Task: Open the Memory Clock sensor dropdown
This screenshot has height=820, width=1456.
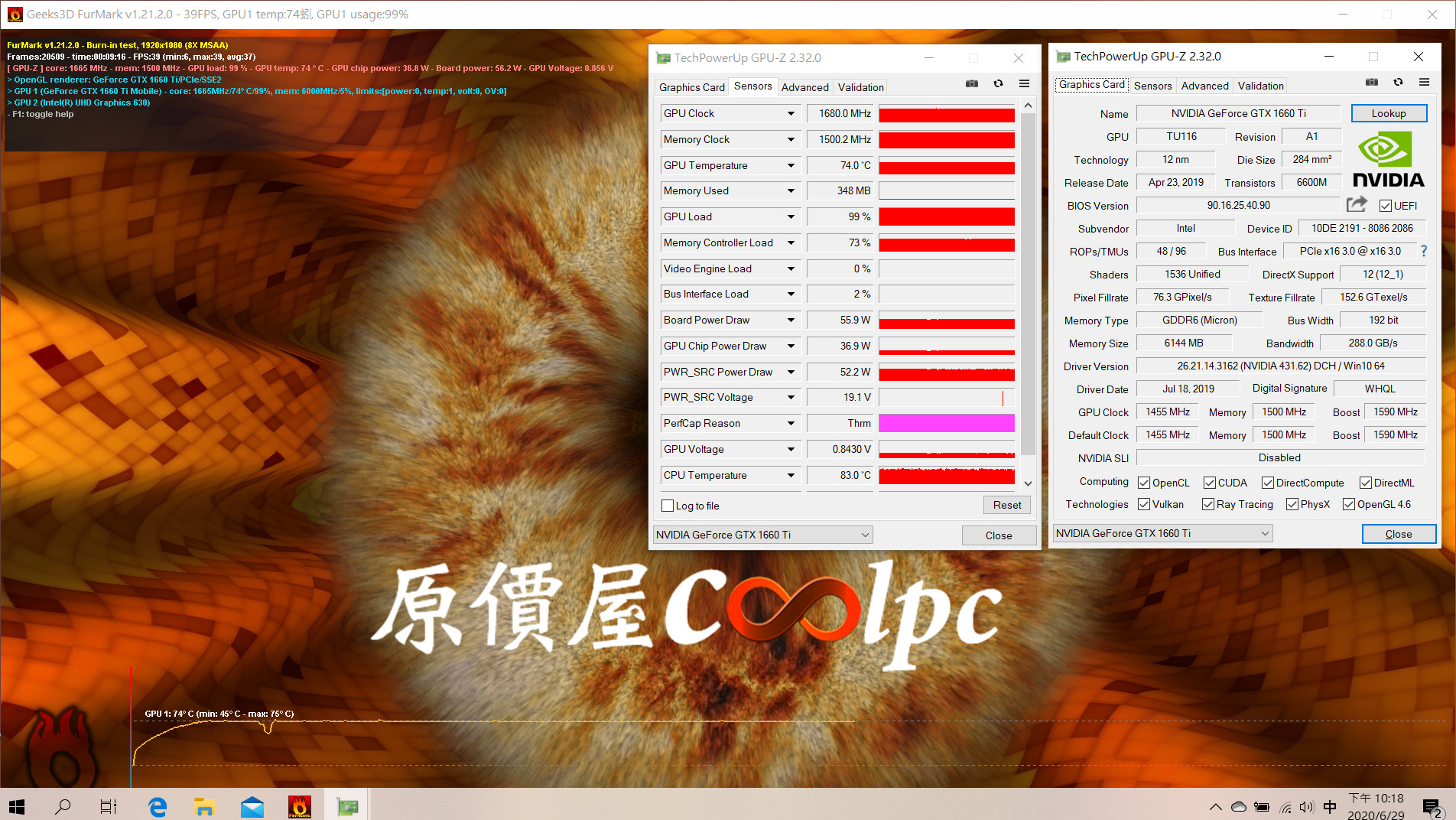Action: coord(791,139)
